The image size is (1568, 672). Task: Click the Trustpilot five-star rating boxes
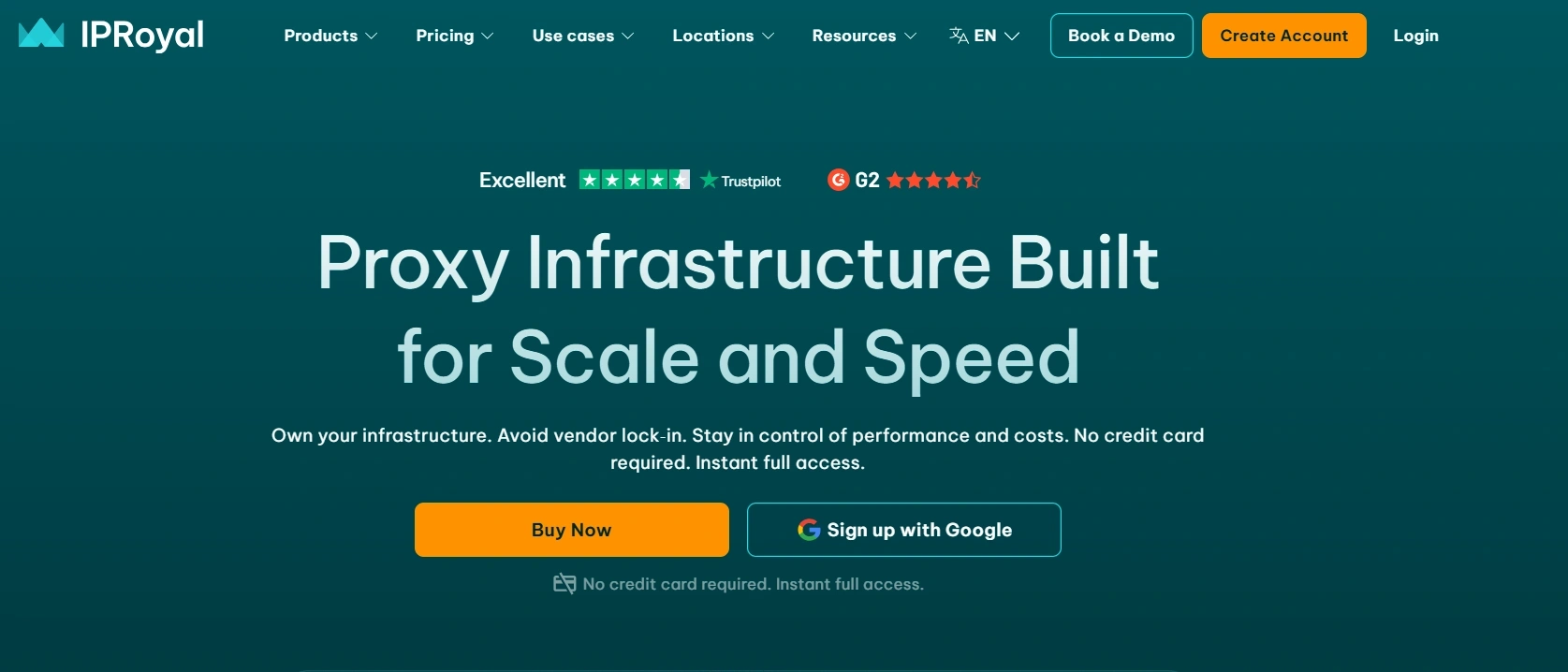tap(634, 180)
